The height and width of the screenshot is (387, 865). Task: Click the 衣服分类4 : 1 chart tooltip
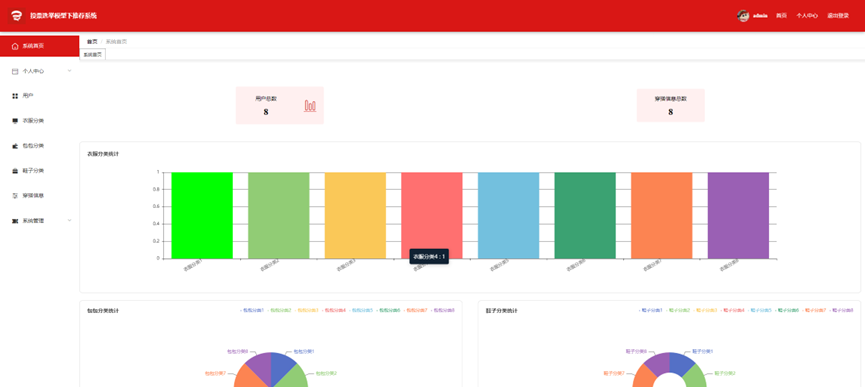pyautogui.click(x=429, y=256)
